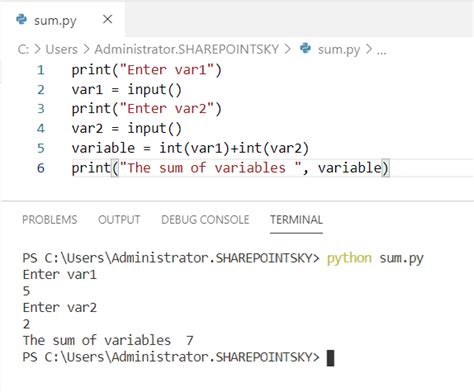Click the sum.py breadcrumb file entry
This screenshot has width=474, height=392.
[x=339, y=50]
